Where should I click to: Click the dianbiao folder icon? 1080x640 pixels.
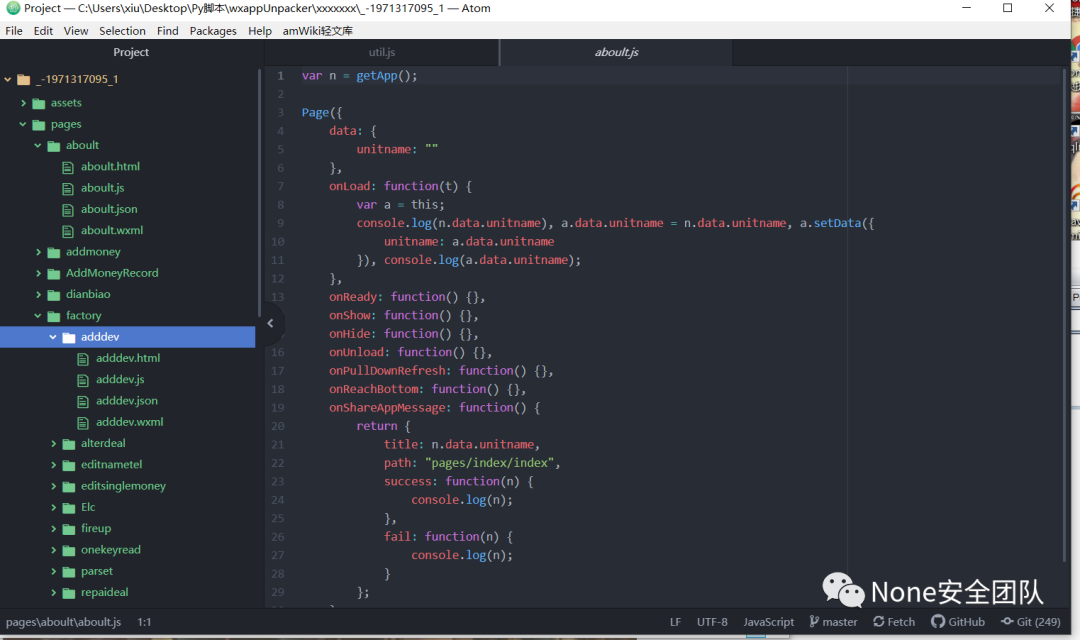54,295
